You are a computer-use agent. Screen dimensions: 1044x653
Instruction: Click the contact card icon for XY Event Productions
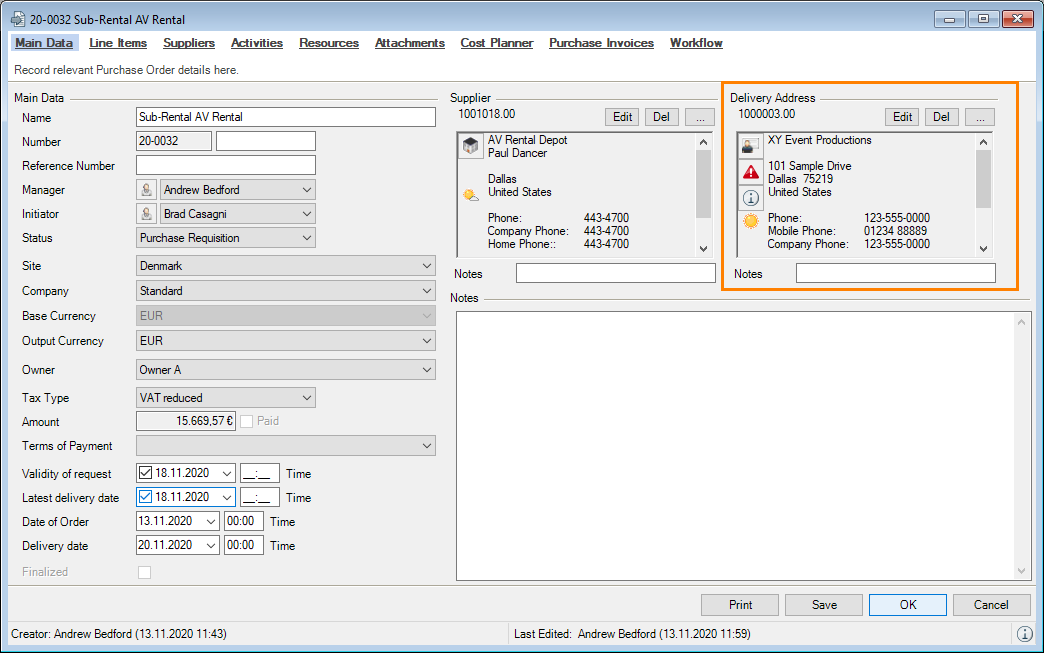(751, 146)
